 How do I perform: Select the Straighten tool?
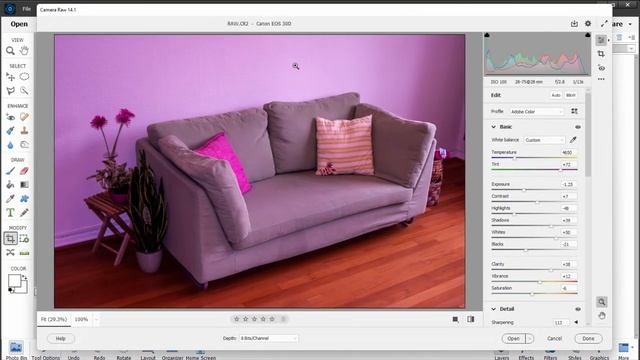pyautogui.click(x=24, y=253)
